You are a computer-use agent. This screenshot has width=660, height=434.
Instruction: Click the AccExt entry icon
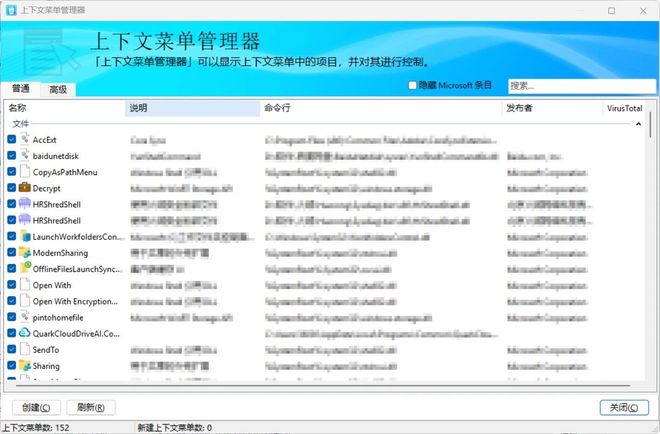(x=25, y=139)
